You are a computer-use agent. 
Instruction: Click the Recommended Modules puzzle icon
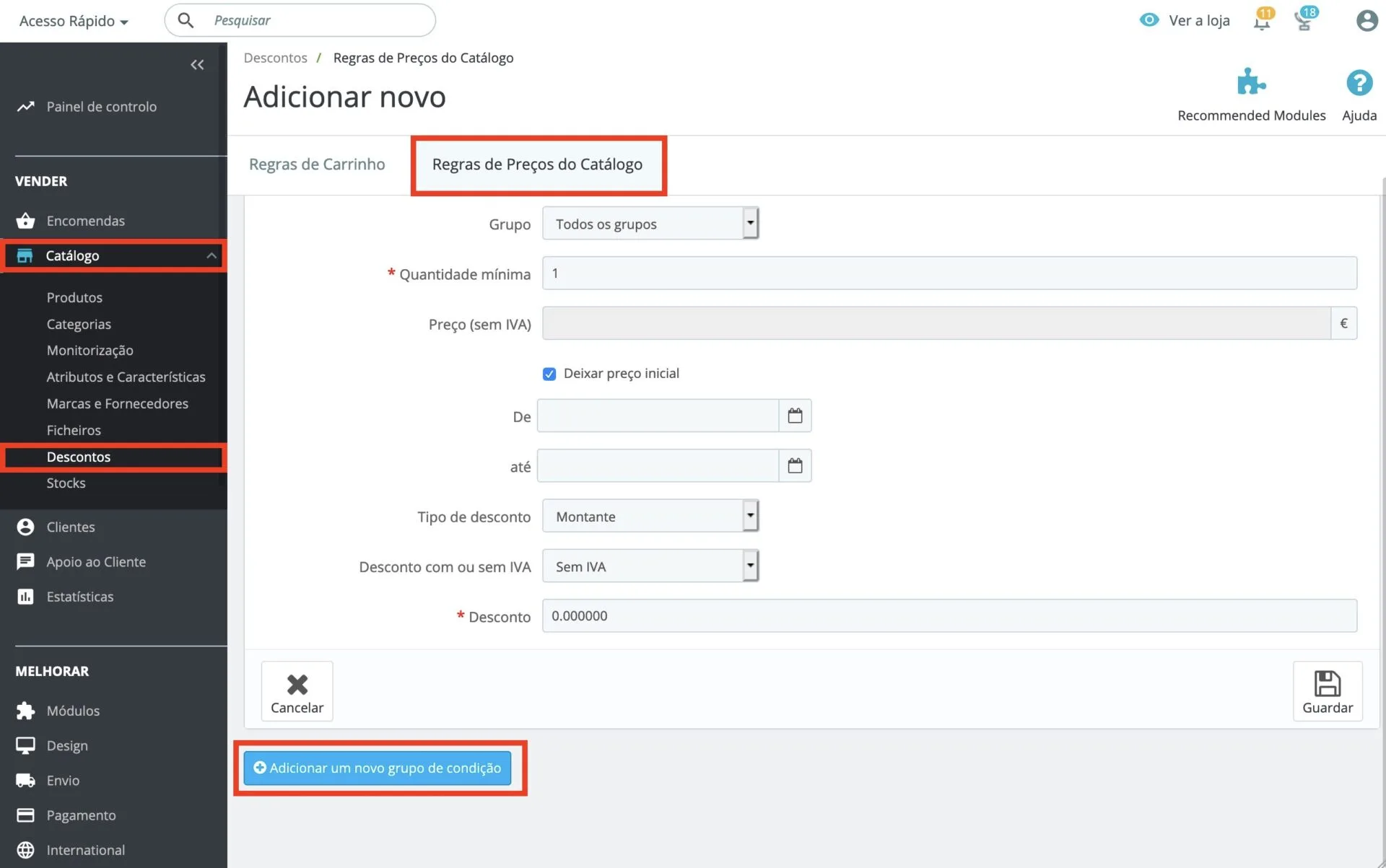pos(1250,83)
